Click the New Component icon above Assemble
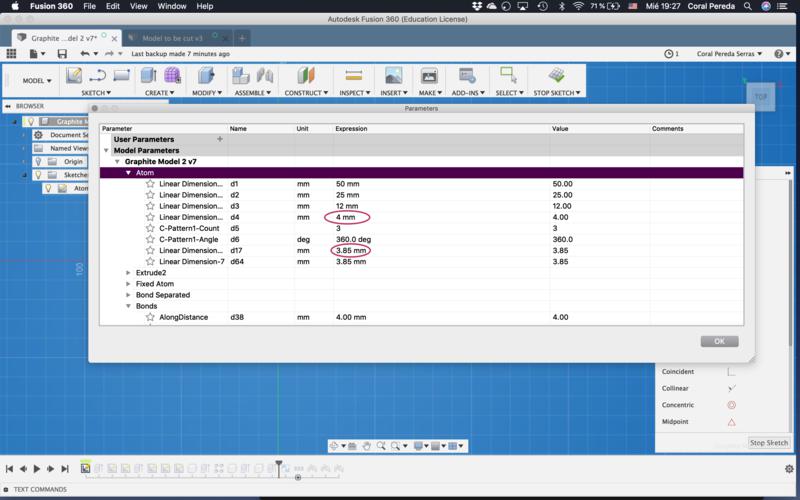The image size is (800, 500). point(240,76)
